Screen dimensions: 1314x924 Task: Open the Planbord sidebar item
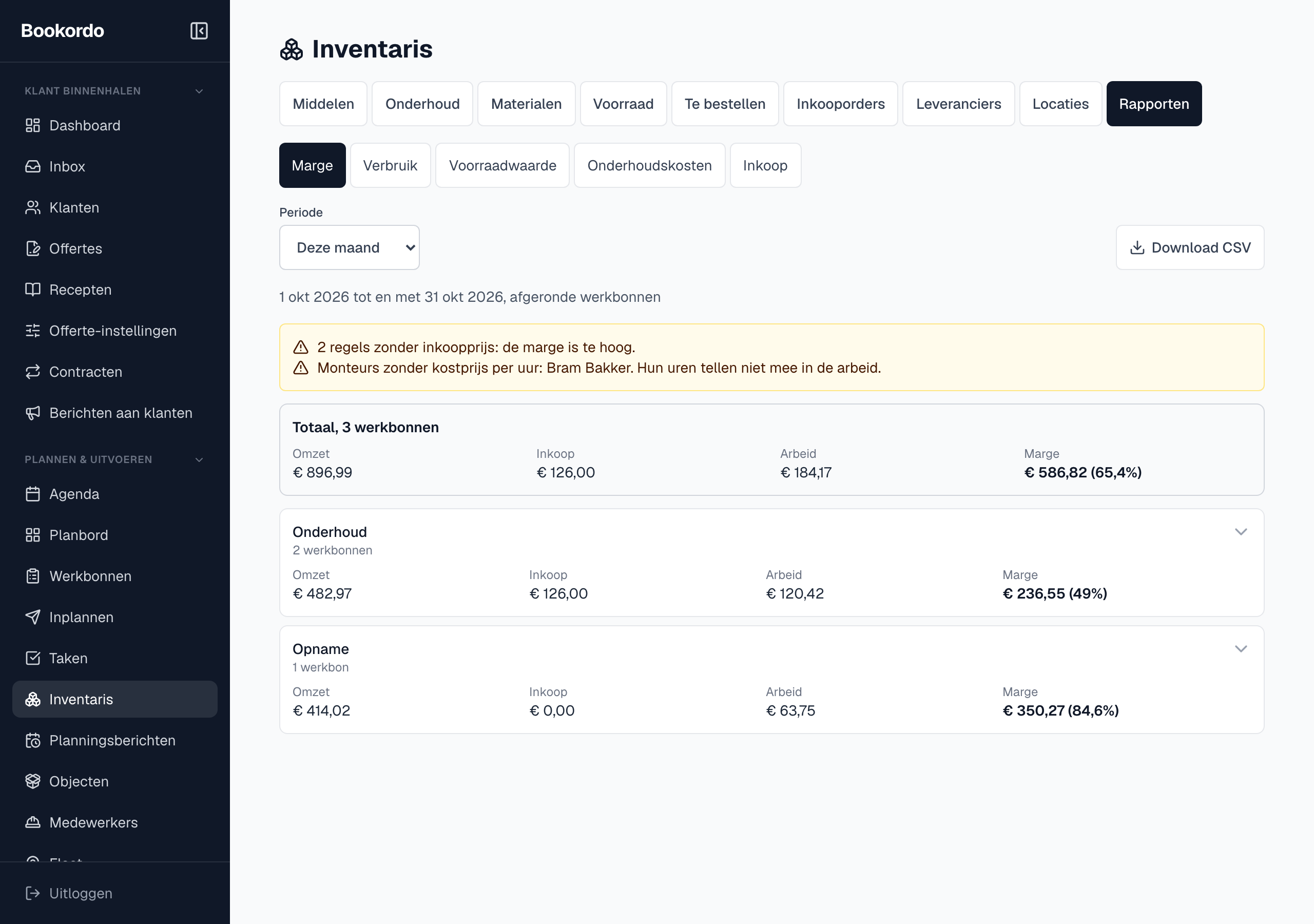click(115, 535)
